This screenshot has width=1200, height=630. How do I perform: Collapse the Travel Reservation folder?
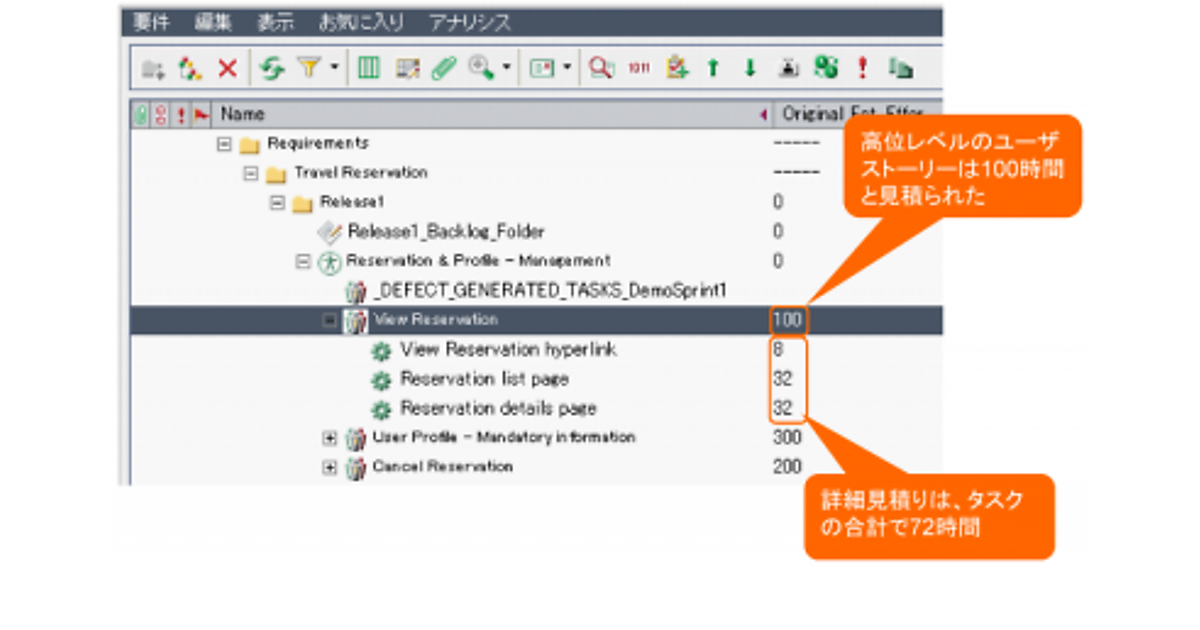[251, 173]
